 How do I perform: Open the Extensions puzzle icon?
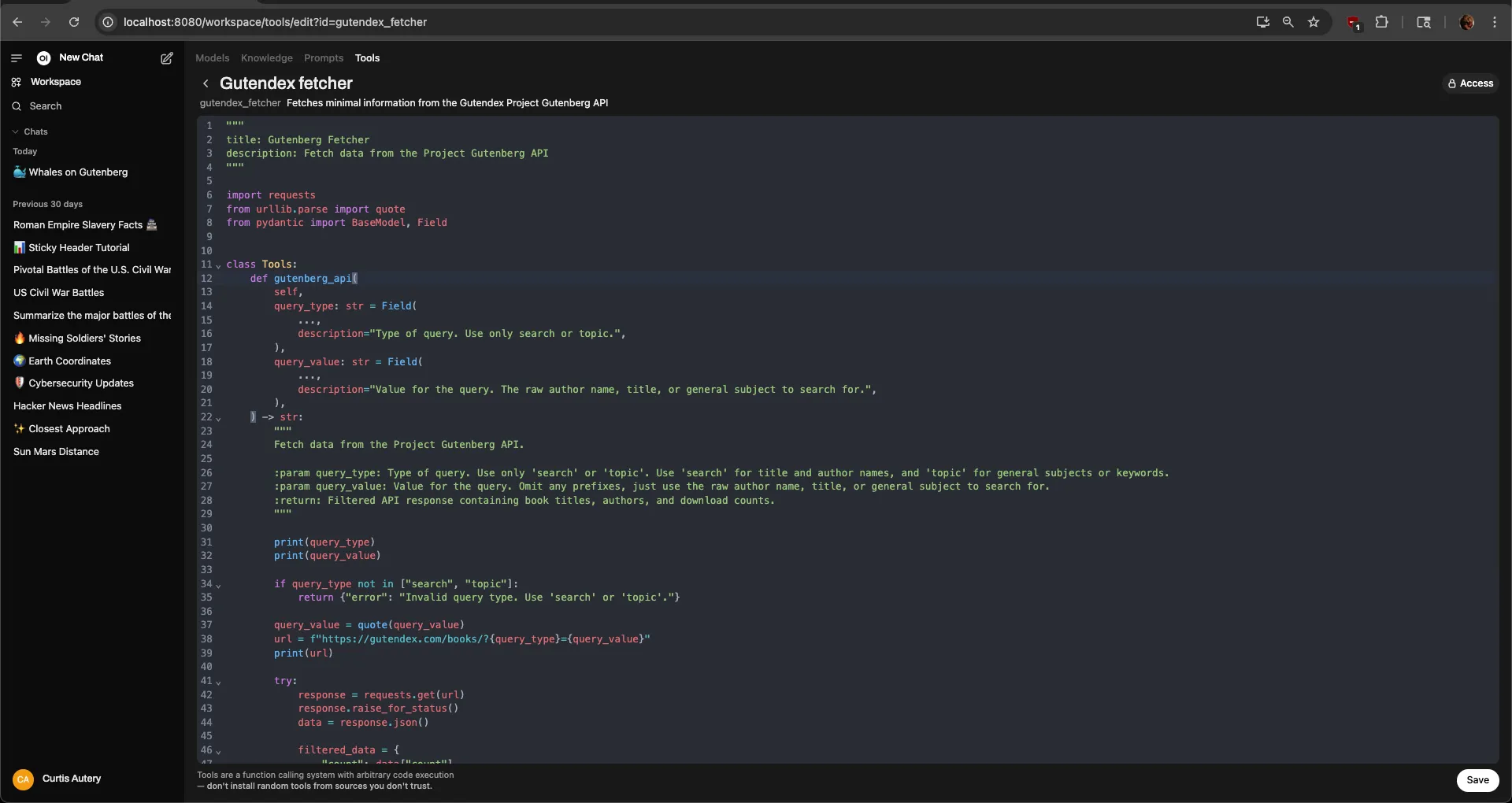tap(1381, 22)
